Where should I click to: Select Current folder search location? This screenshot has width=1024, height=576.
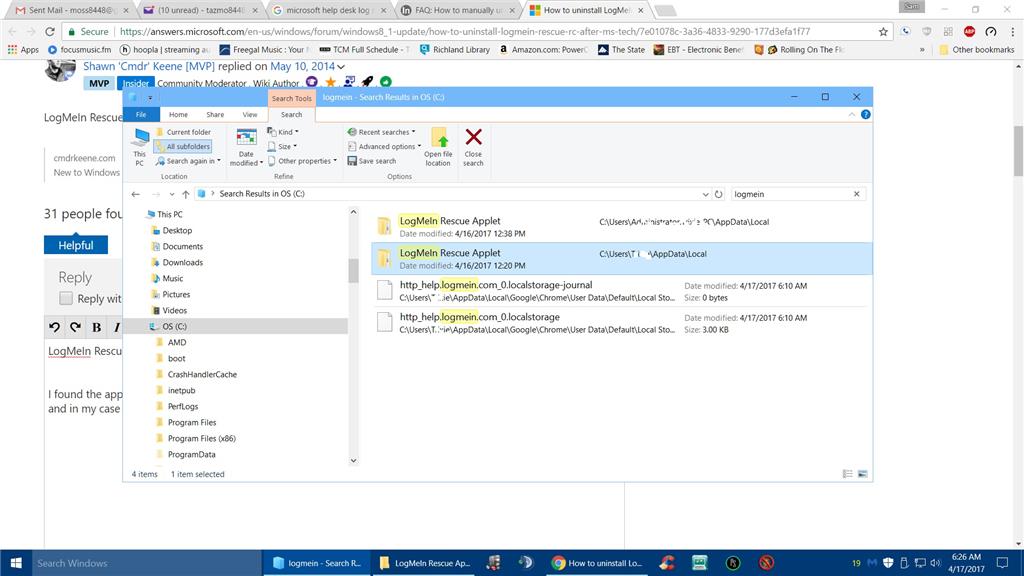[x=183, y=132]
